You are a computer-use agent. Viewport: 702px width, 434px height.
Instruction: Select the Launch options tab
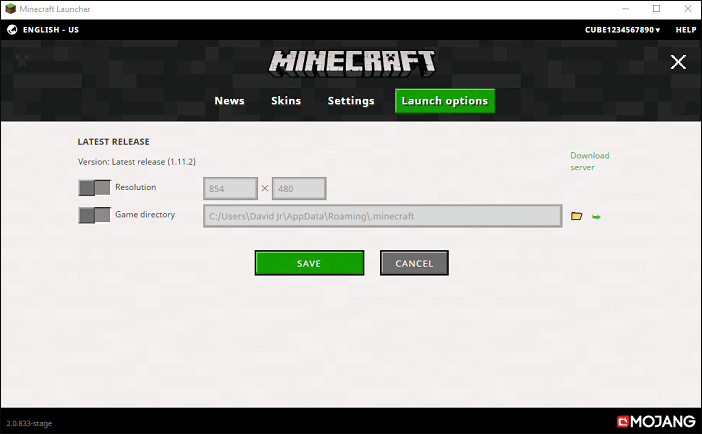(x=444, y=101)
